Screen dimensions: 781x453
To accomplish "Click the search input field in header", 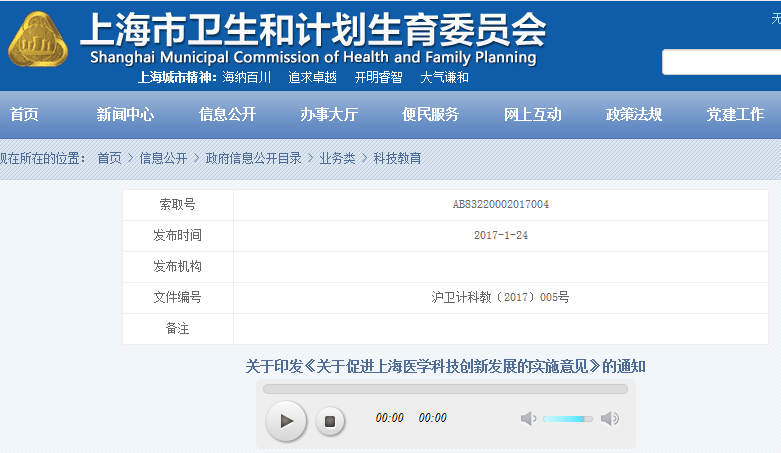I will coord(721,62).
